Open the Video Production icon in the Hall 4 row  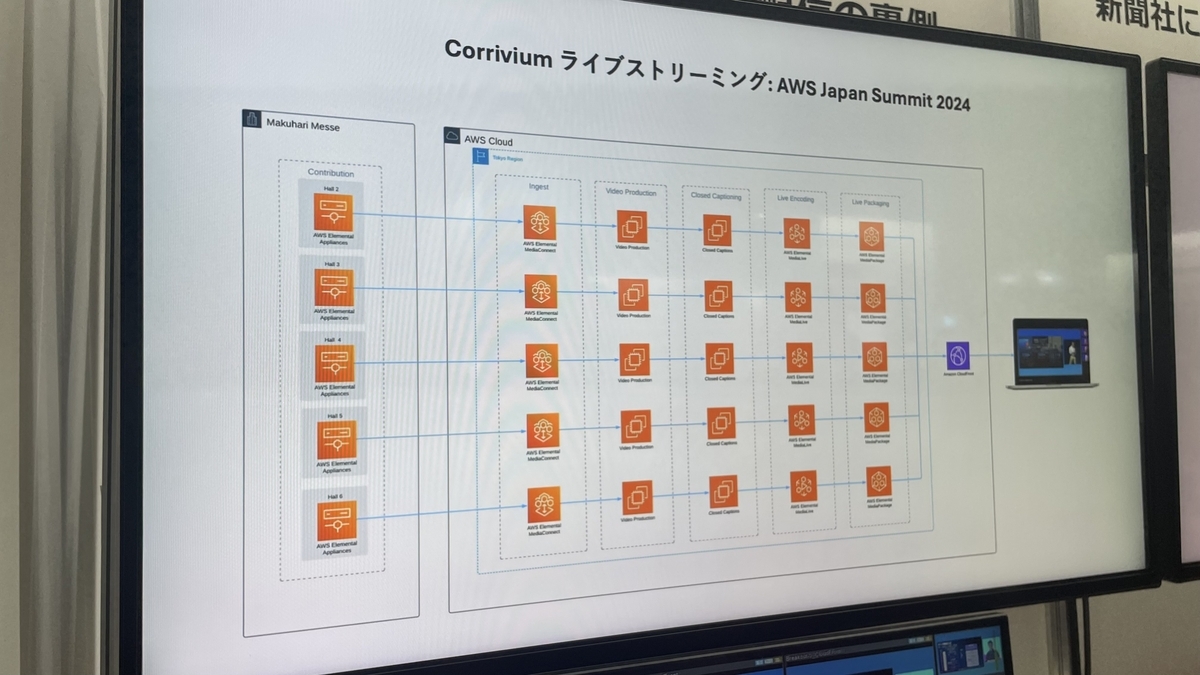(635, 360)
